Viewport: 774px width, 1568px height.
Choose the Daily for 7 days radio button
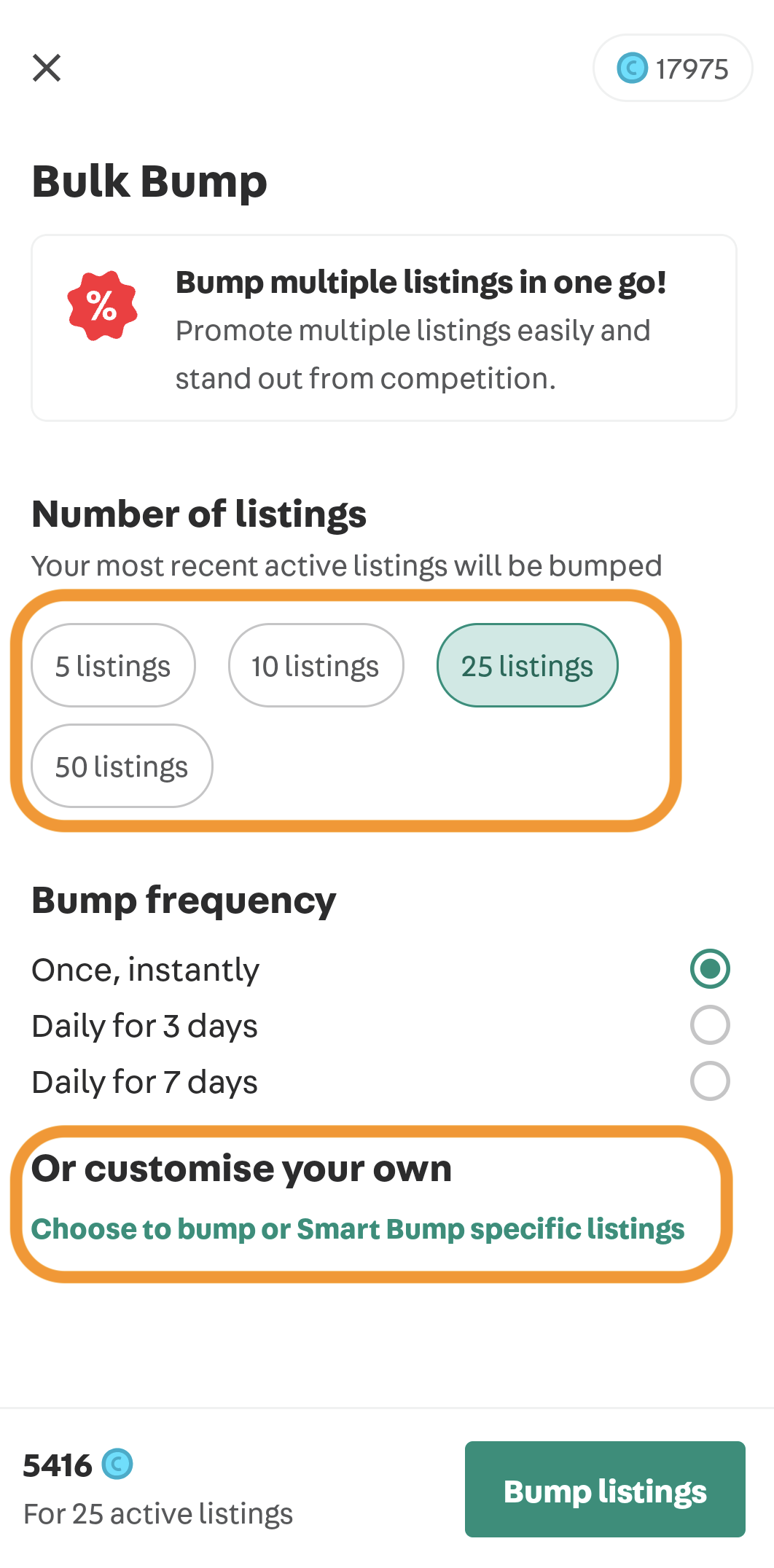coord(710,1081)
